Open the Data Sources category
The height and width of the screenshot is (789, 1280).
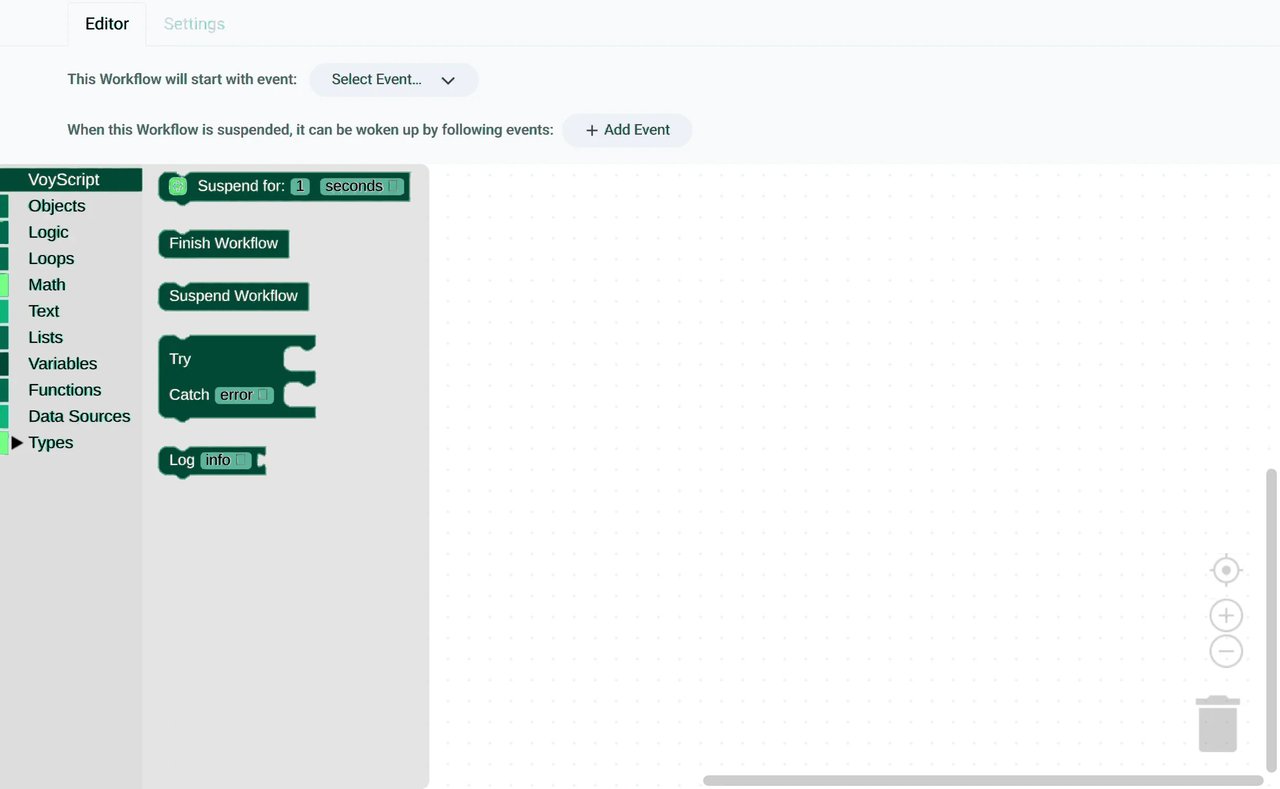(x=71, y=416)
